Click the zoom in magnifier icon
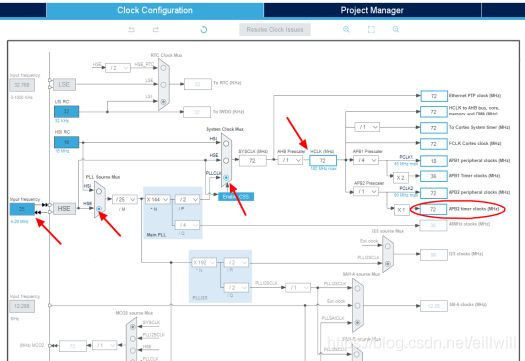Viewport: 525px width, 361px height. 346,29
